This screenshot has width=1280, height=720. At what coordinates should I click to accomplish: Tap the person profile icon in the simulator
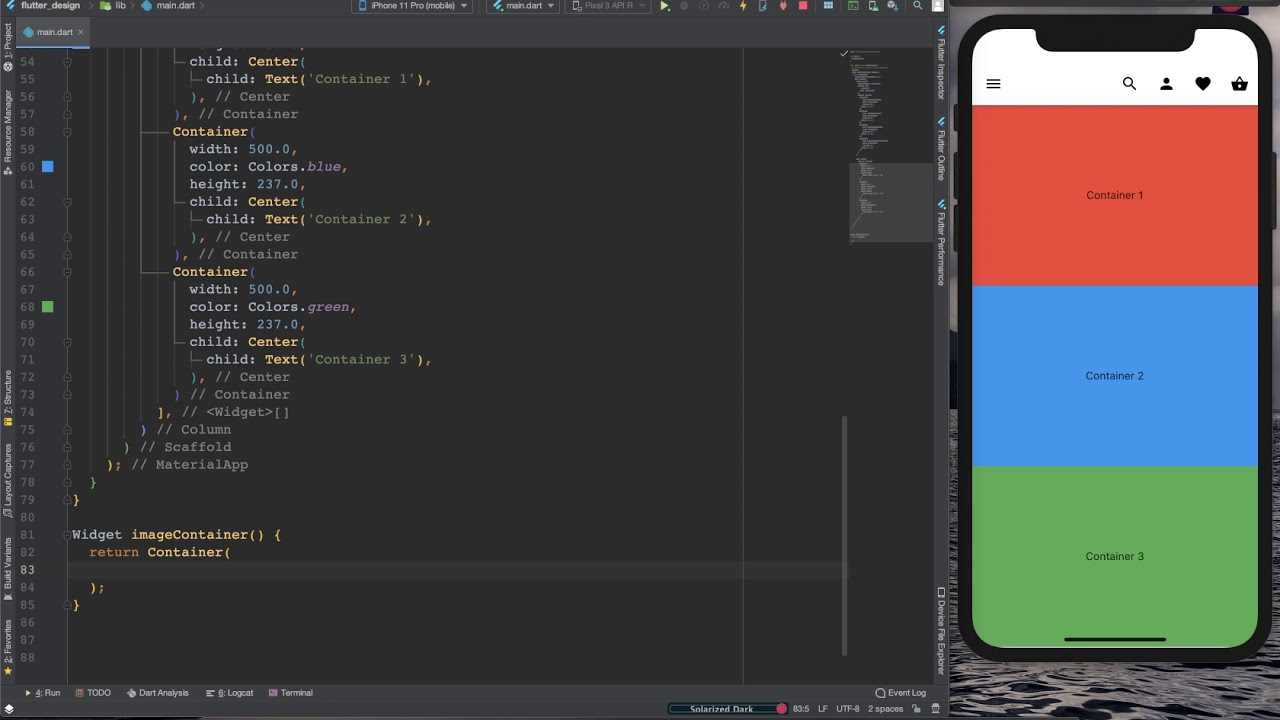click(x=1166, y=84)
